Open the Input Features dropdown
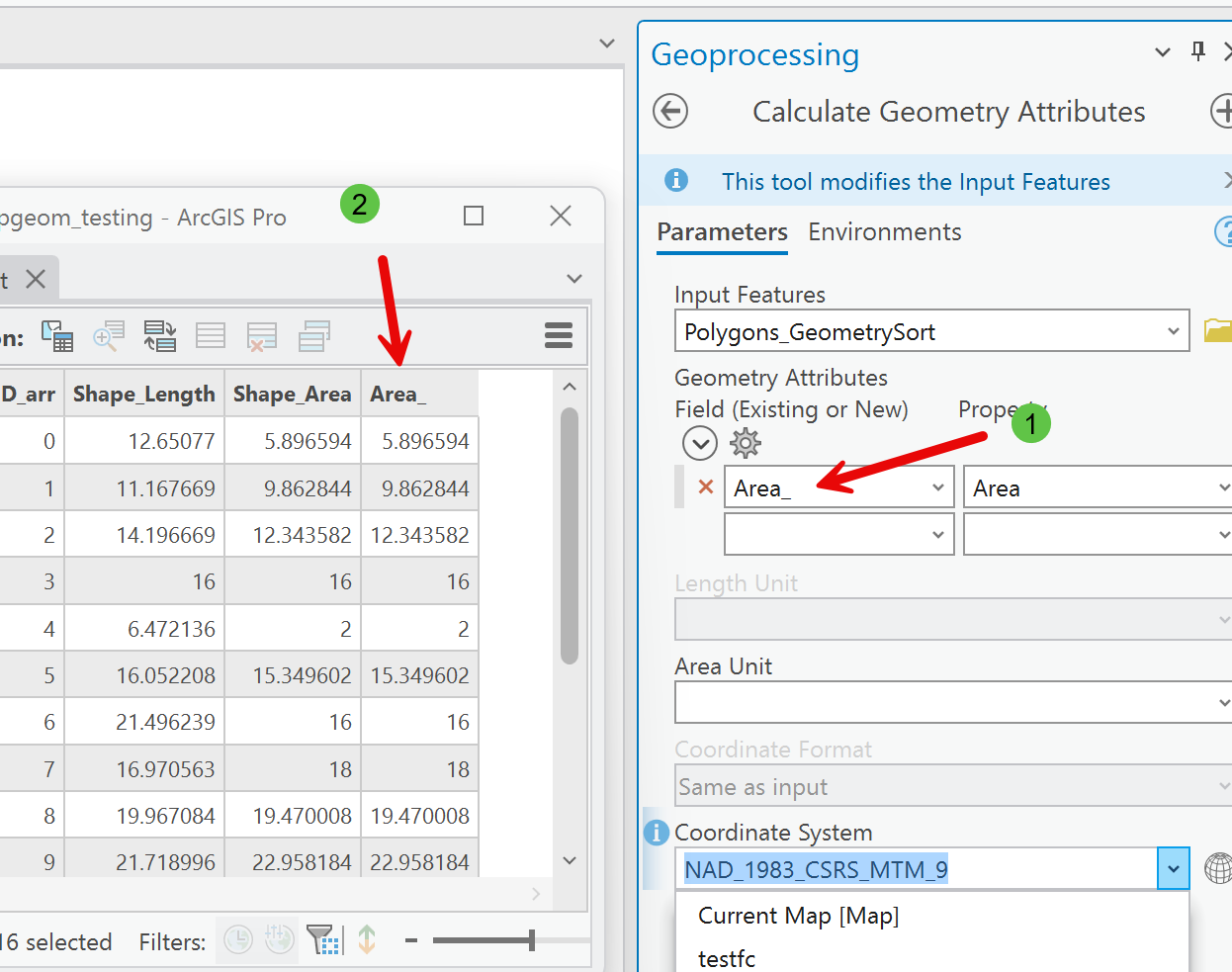 click(1174, 331)
